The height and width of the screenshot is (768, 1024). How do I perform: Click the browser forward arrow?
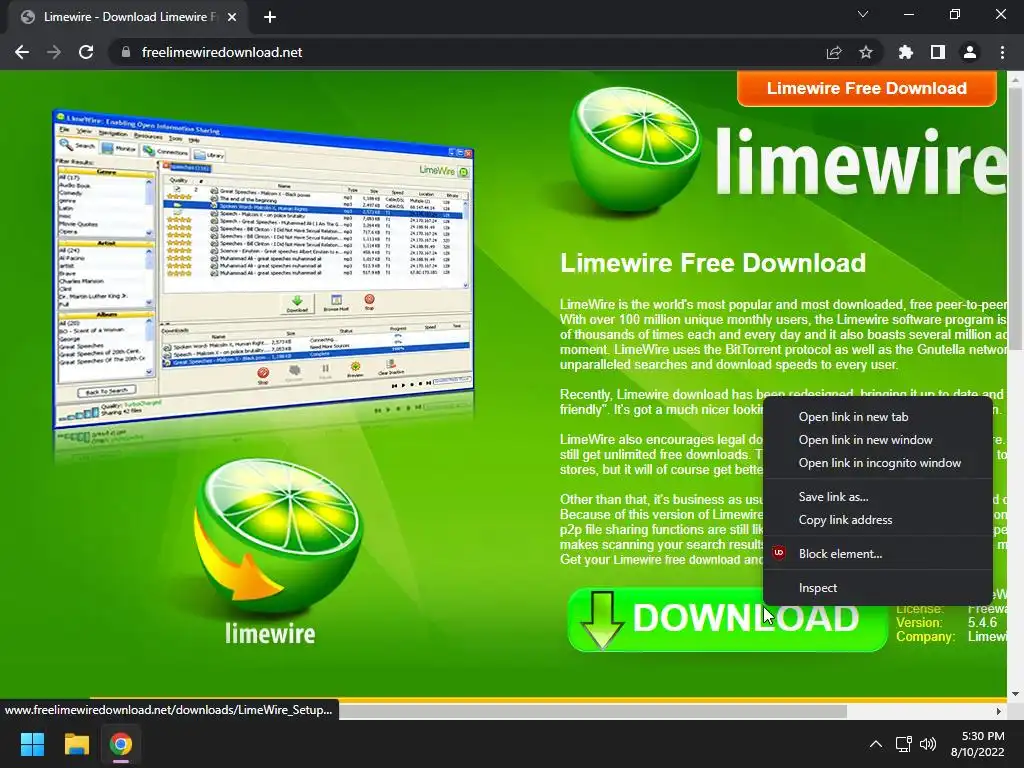click(x=54, y=52)
